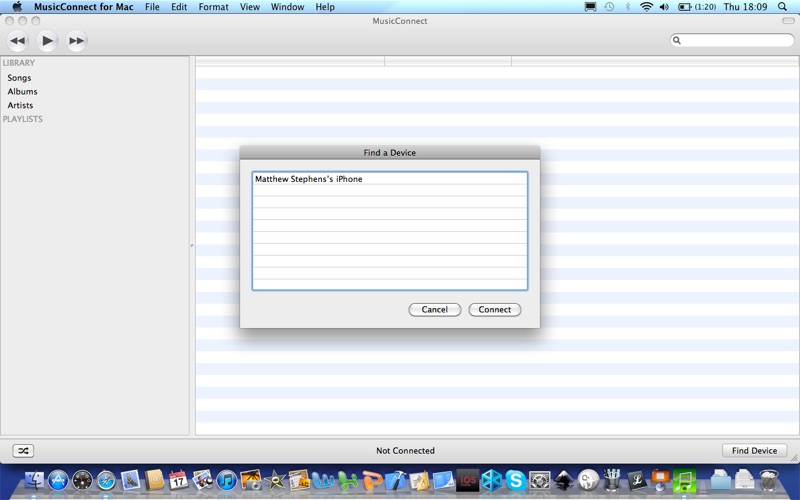Open the iOS Simulator dock icon

point(468,480)
